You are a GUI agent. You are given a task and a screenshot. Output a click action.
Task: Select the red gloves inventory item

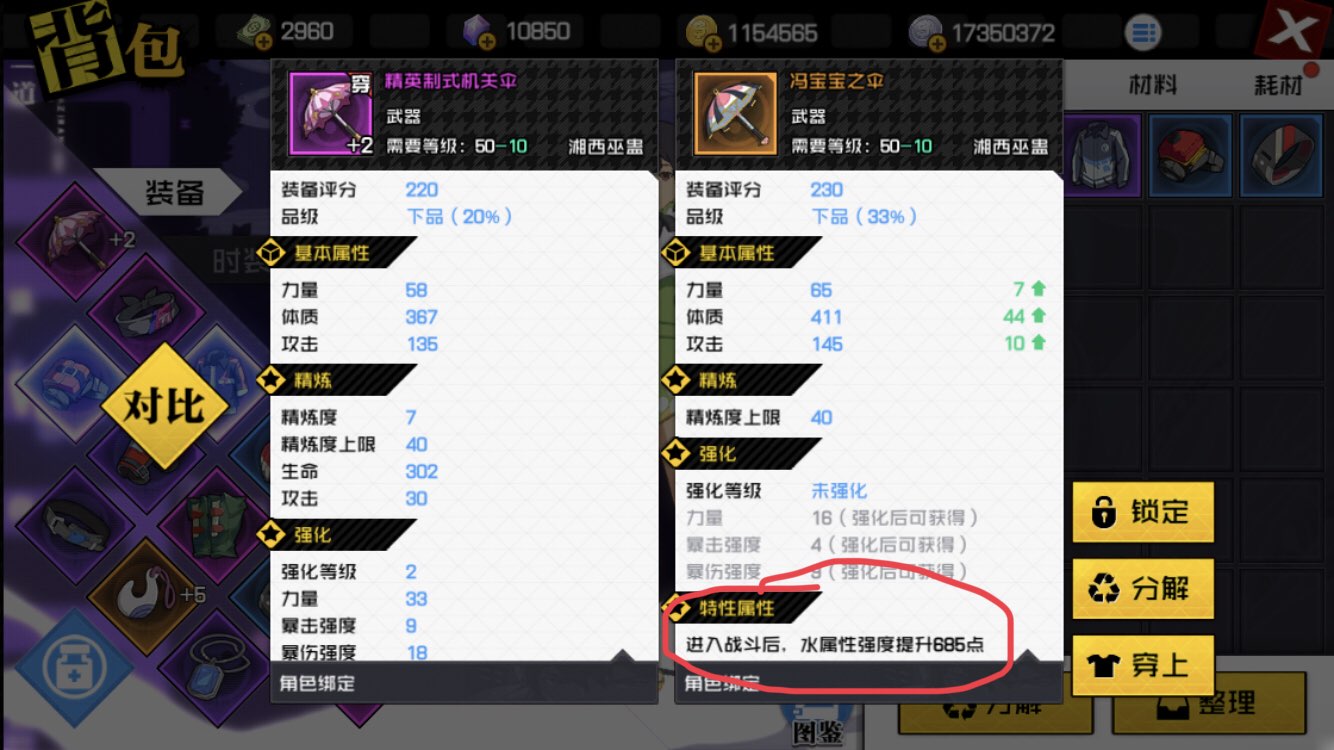(x=1189, y=155)
